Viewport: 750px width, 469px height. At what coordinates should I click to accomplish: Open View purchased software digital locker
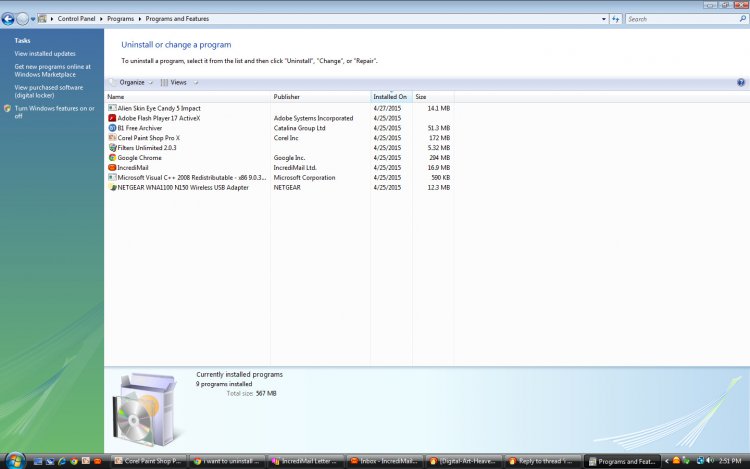click(x=48, y=91)
